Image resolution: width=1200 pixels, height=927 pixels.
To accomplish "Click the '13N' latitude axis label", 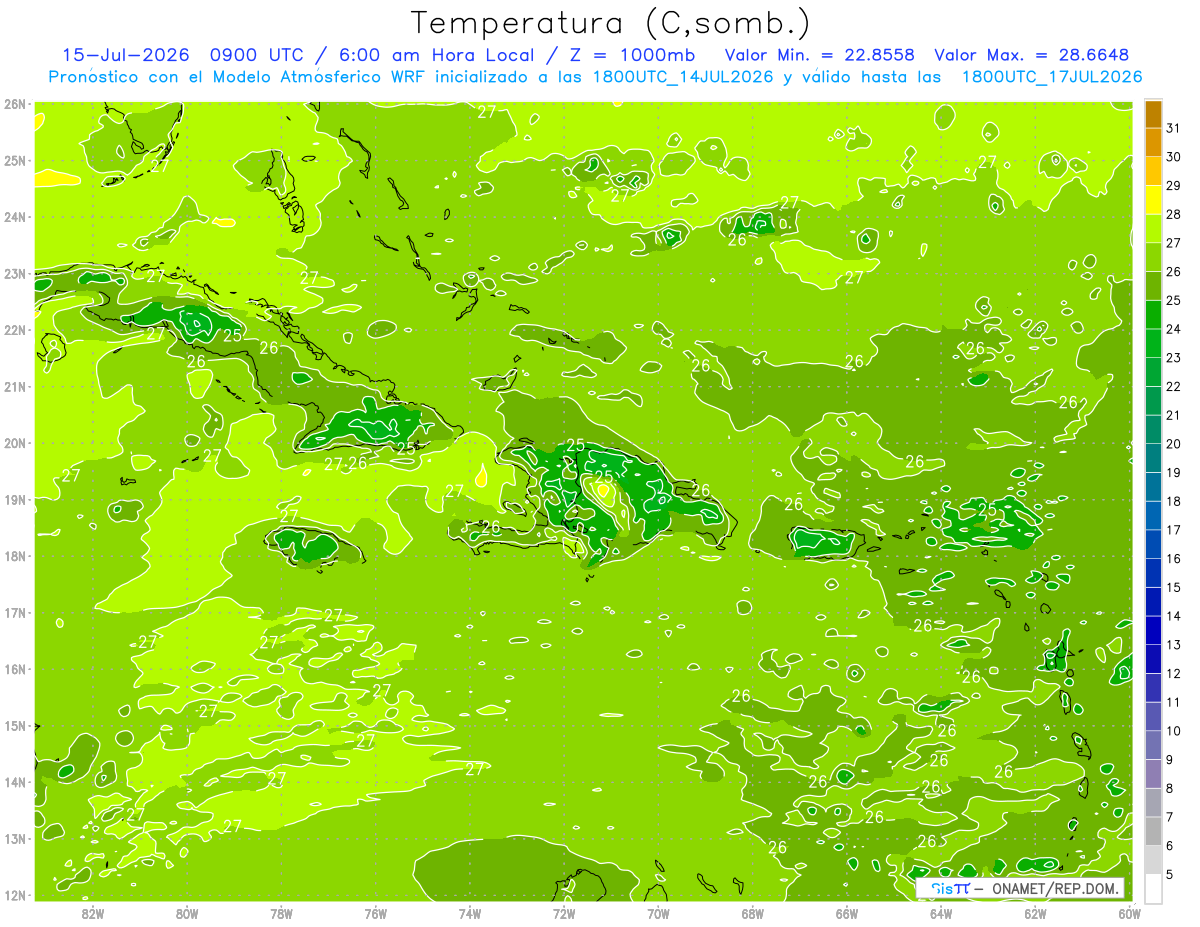I will (15, 838).
